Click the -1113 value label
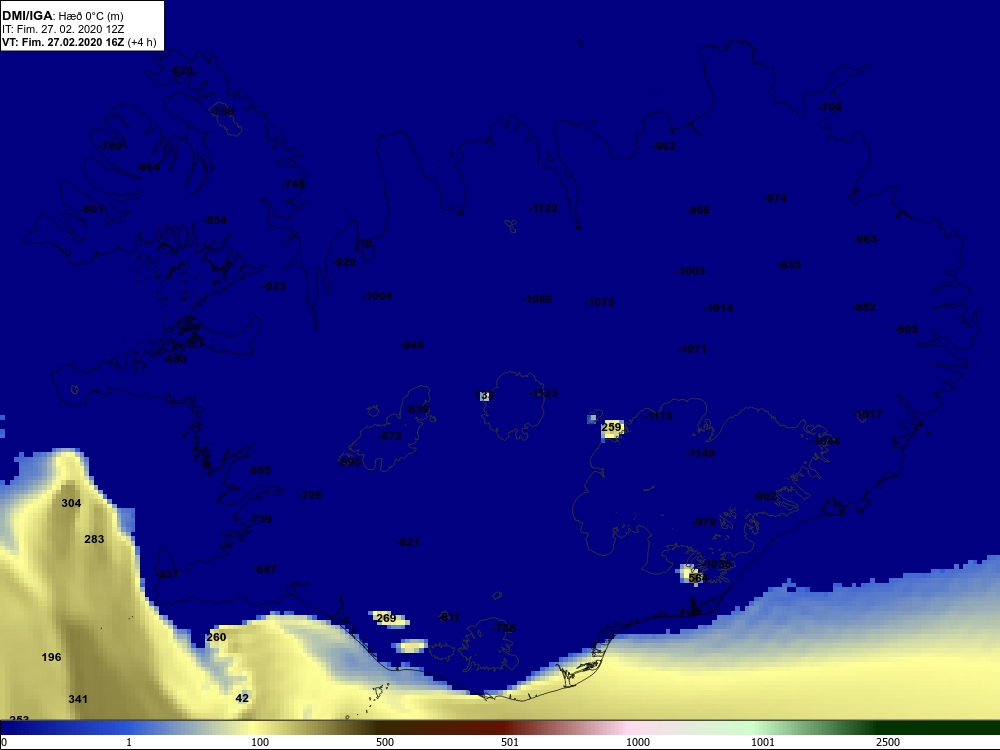 point(658,416)
